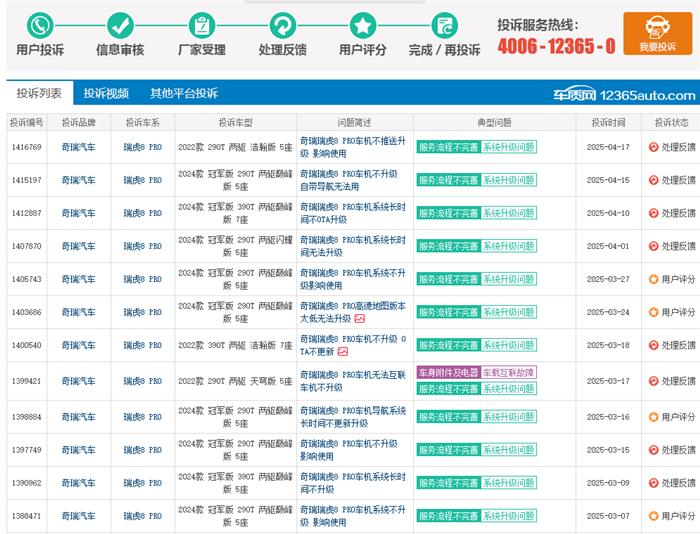The width and height of the screenshot is (700, 534).
Task: Click image icon in complaint 1400540 description
Action: tap(342, 352)
